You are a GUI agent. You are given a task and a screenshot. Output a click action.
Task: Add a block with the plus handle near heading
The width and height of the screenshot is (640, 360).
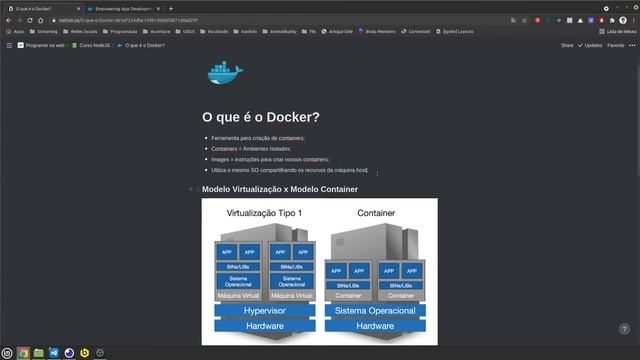[x=191, y=189]
